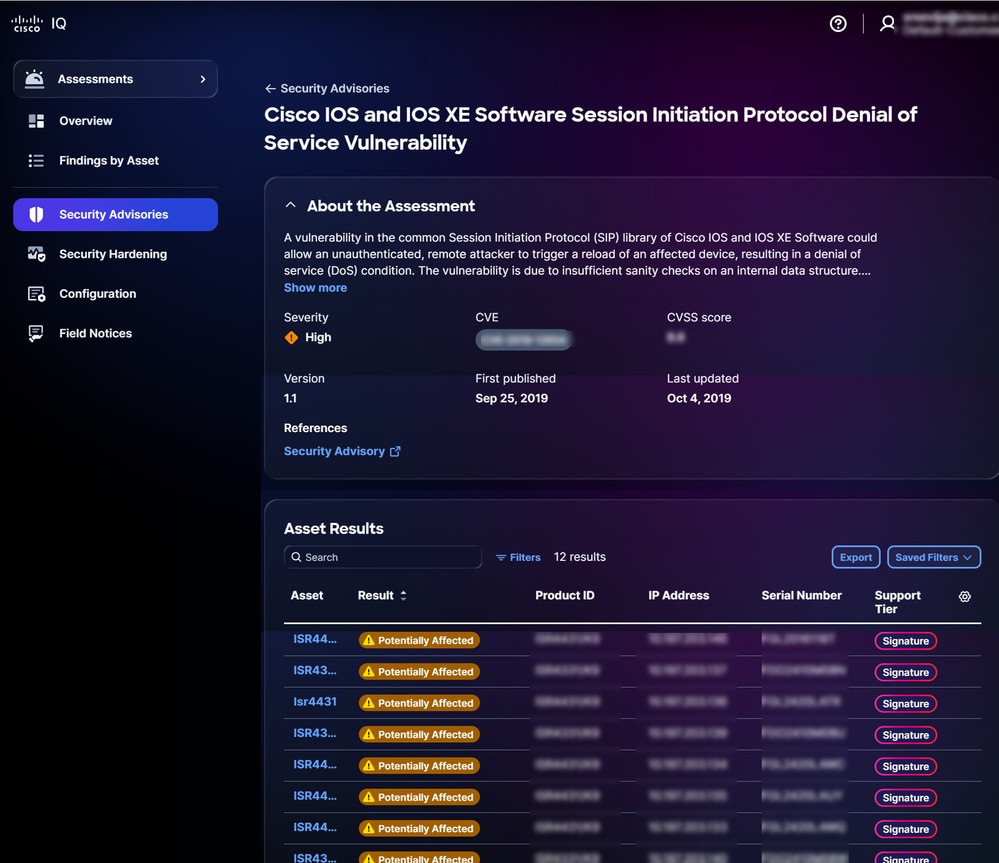Click the 12 results count

coord(580,557)
